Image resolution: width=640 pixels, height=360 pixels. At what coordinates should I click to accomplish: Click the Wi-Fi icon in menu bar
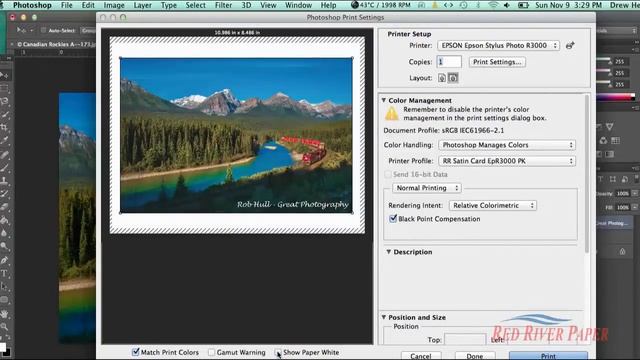[493, 5]
